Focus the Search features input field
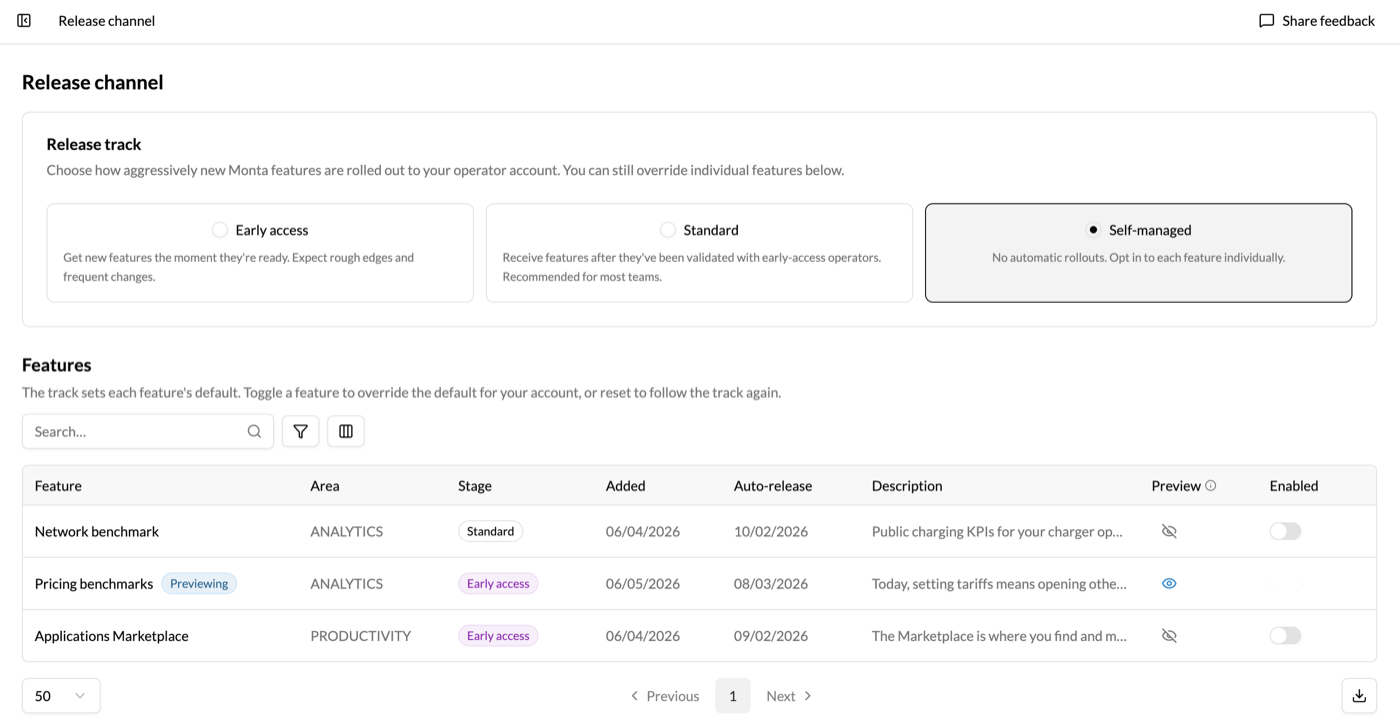This screenshot has width=1400, height=725. (148, 431)
